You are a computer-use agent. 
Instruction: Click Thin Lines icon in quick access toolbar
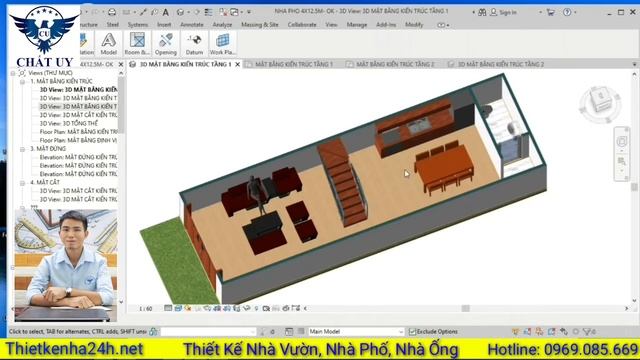(x=209, y=12)
